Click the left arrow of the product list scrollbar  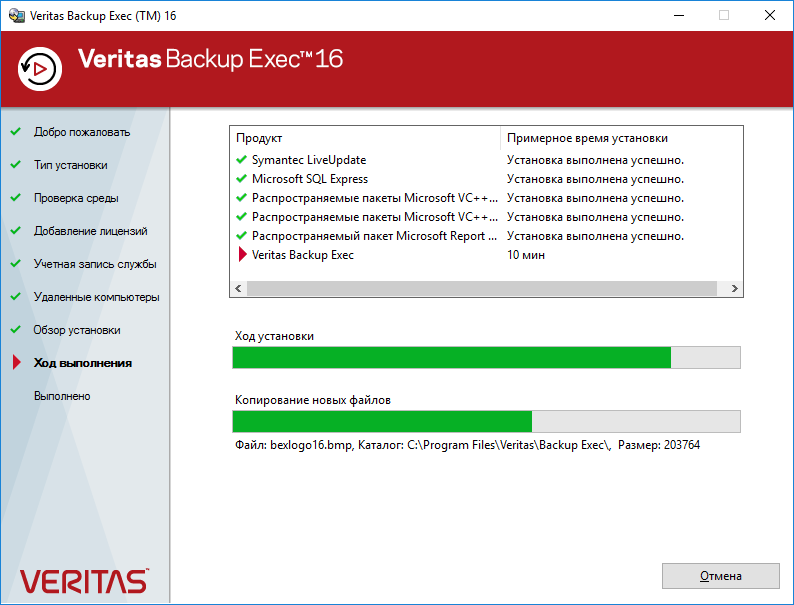pos(239,289)
